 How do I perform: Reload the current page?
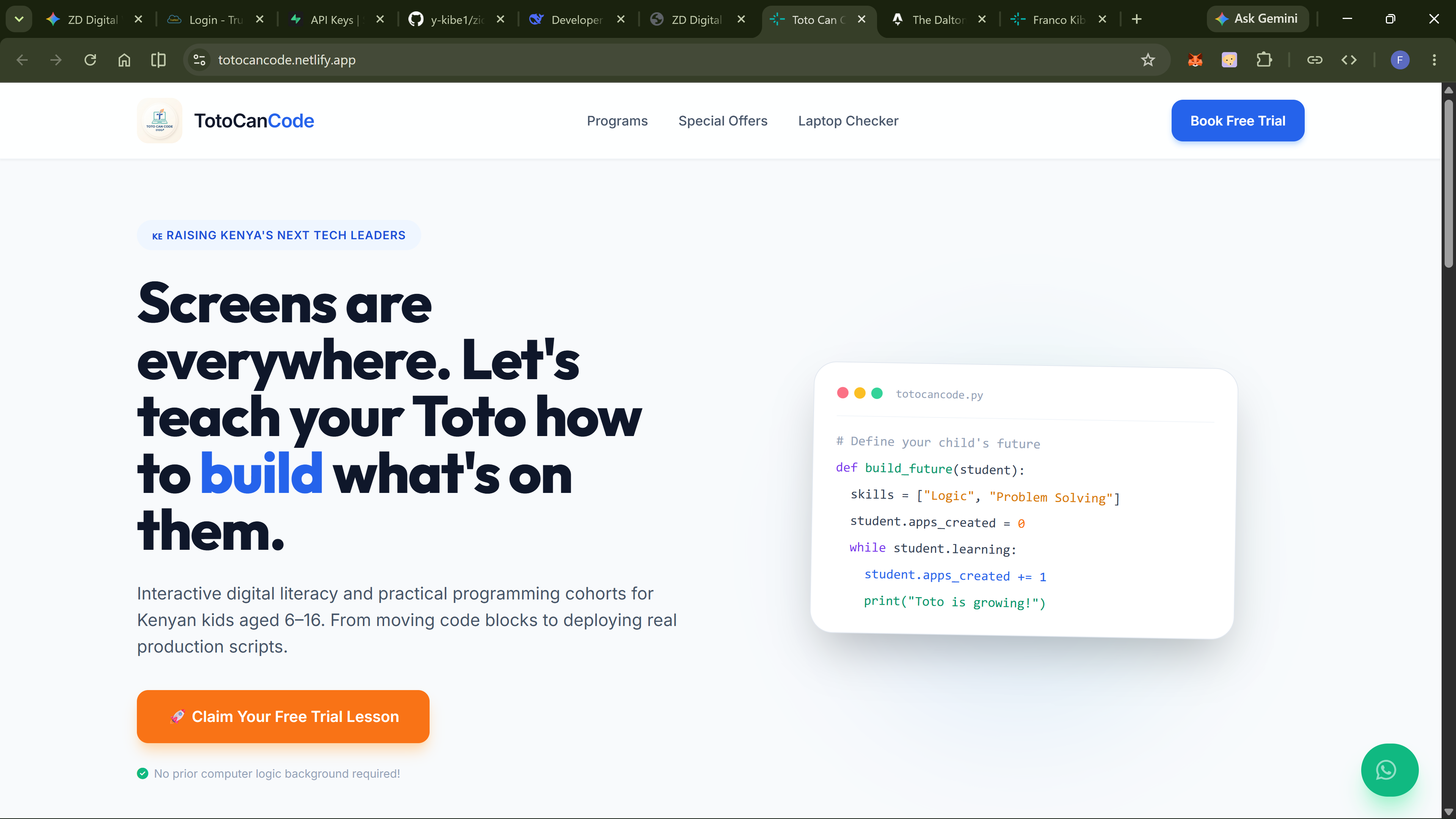tap(91, 60)
